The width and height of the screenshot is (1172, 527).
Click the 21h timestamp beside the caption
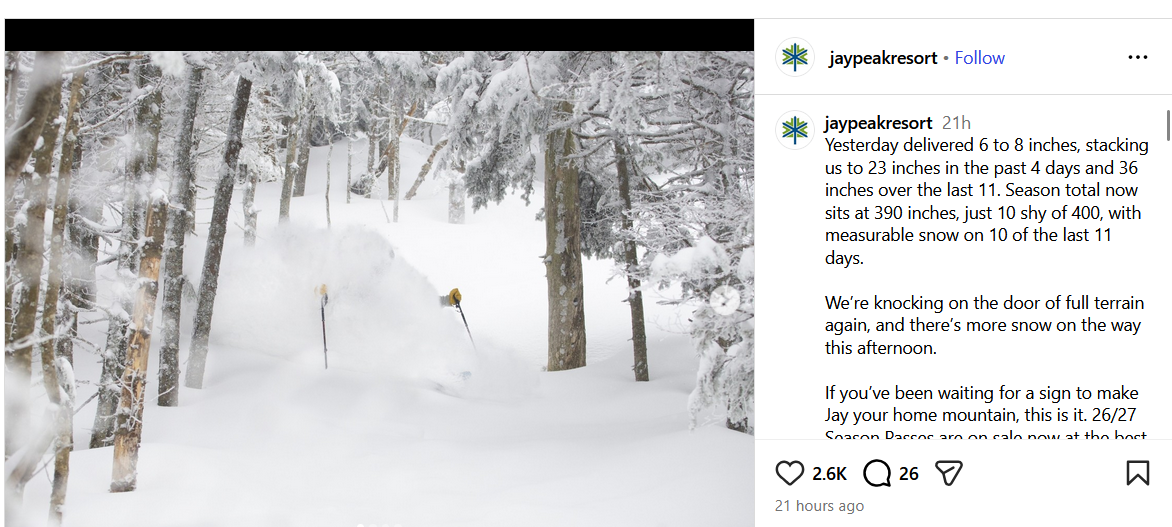click(x=956, y=123)
